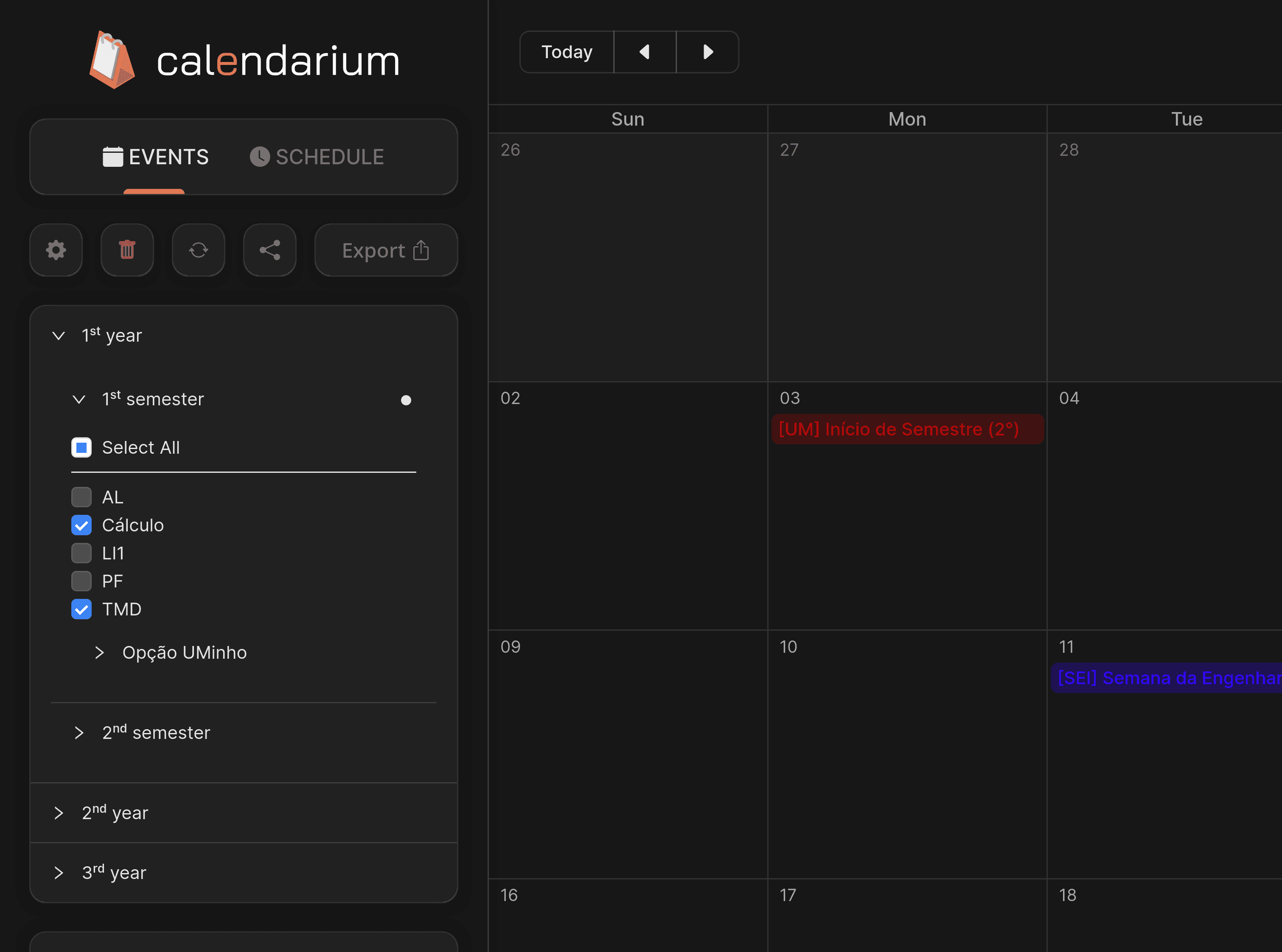
Task: Expand the 2nd semester section
Action: click(x=79, y=733)
